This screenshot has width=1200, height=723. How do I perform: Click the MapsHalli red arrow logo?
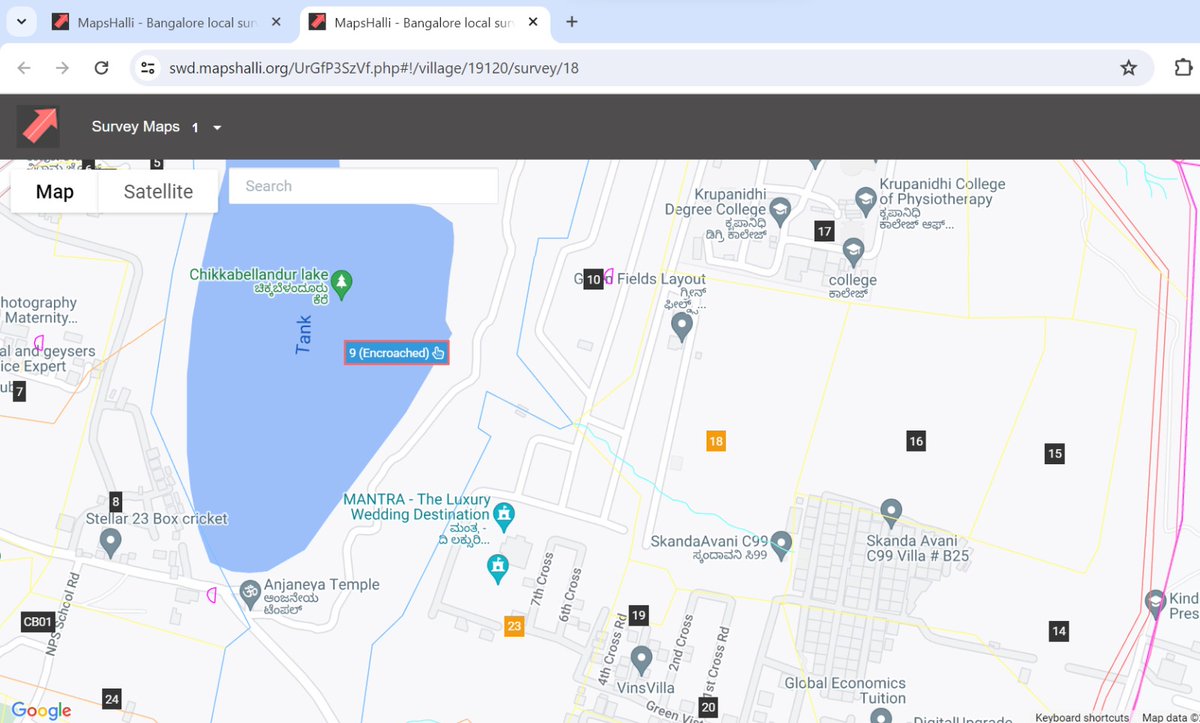38,127
